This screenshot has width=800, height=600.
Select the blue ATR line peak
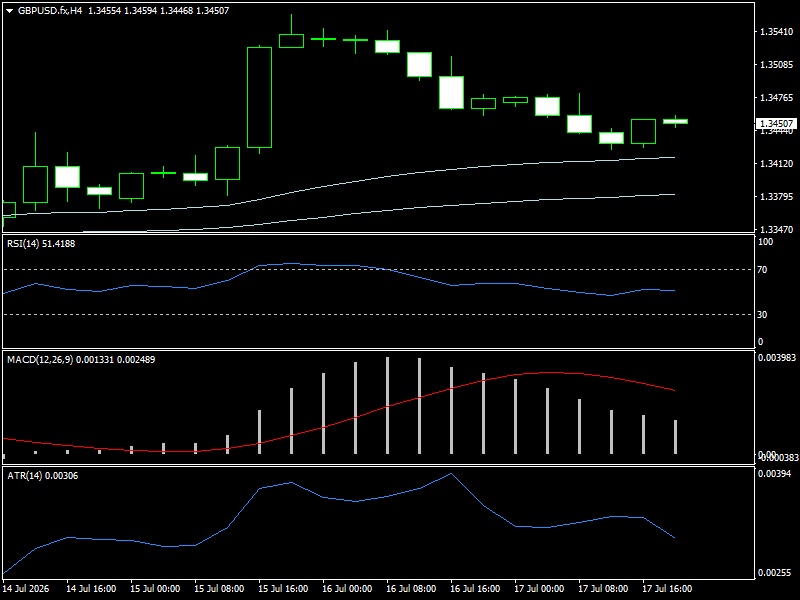pyautogui.click(x=451, y=474)
